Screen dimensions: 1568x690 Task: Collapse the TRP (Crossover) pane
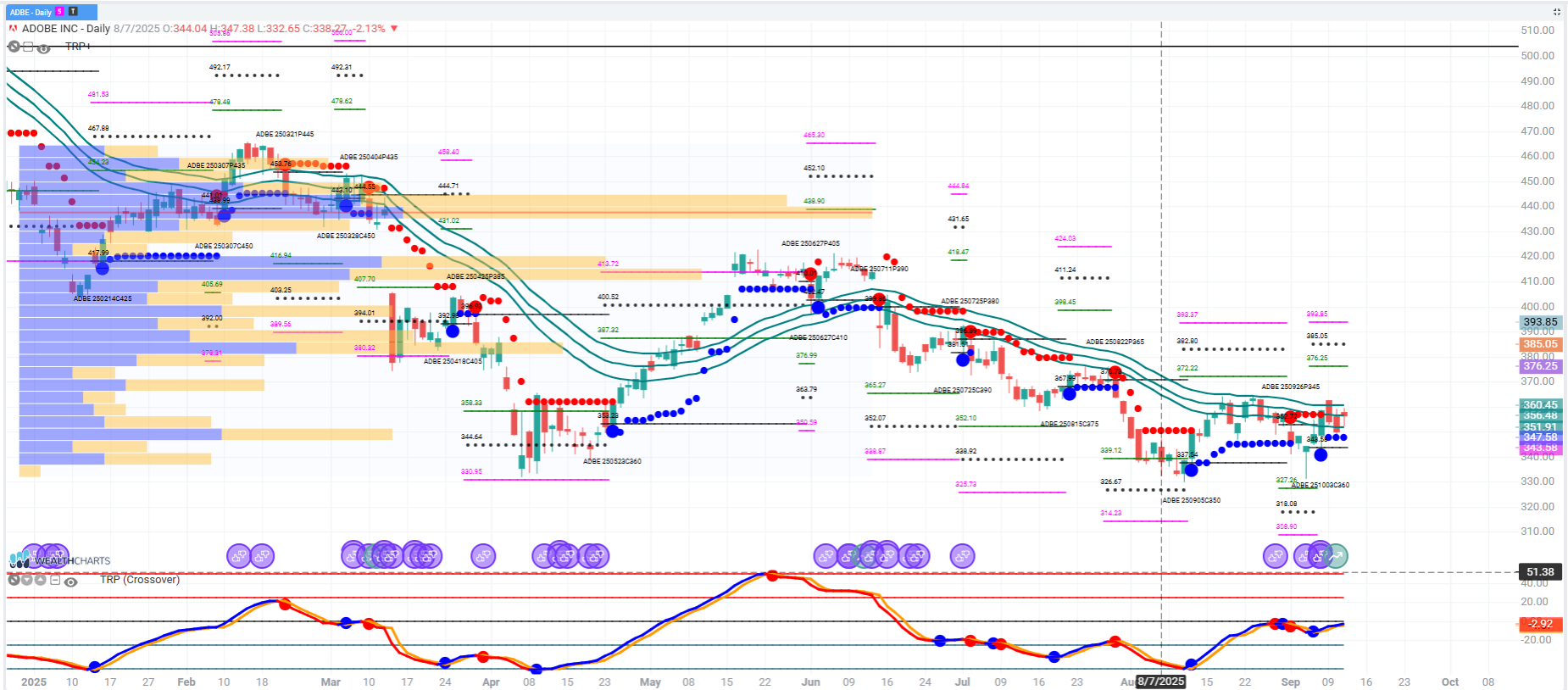pos(55,580)
